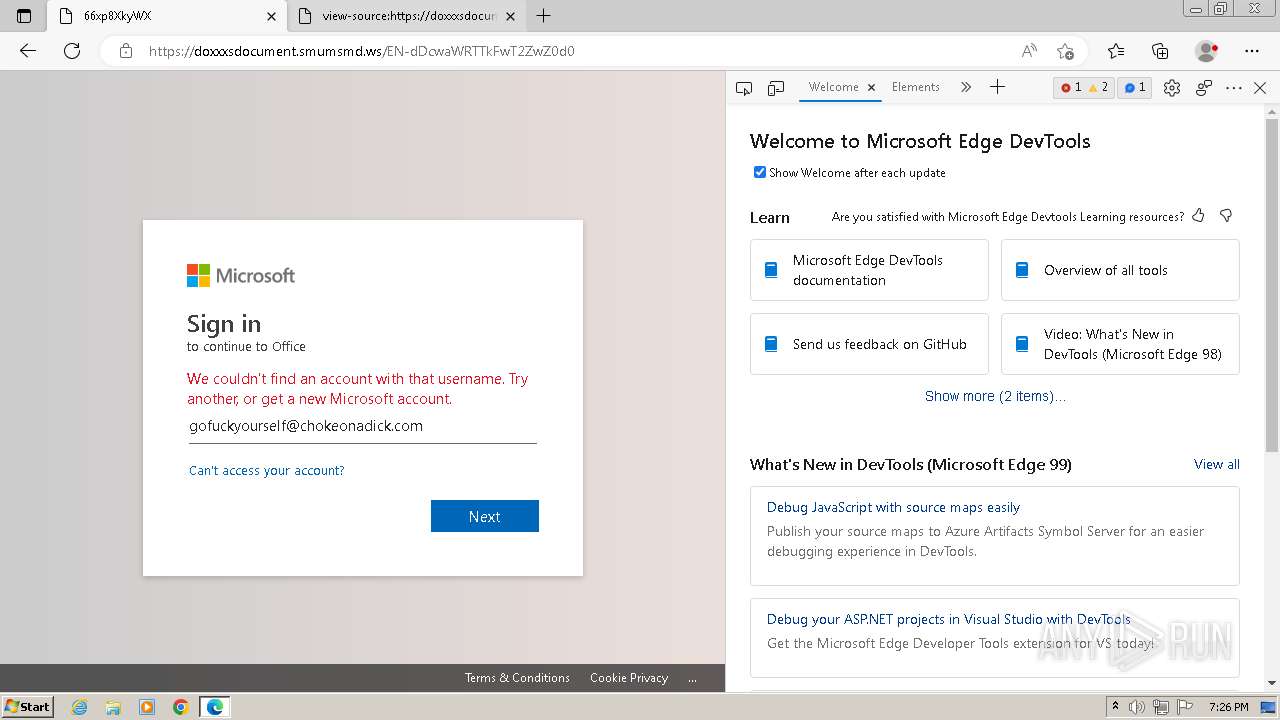The height and width of the screenshot is (720, 1280).
Task: Click the email input field
Action: 363,426
